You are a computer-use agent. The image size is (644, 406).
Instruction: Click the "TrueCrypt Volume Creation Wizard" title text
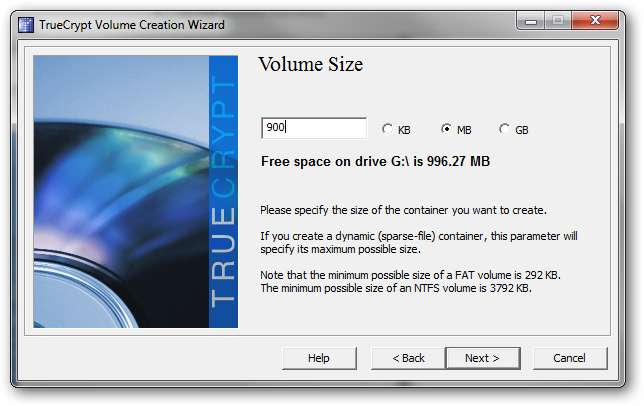point(132,25)
